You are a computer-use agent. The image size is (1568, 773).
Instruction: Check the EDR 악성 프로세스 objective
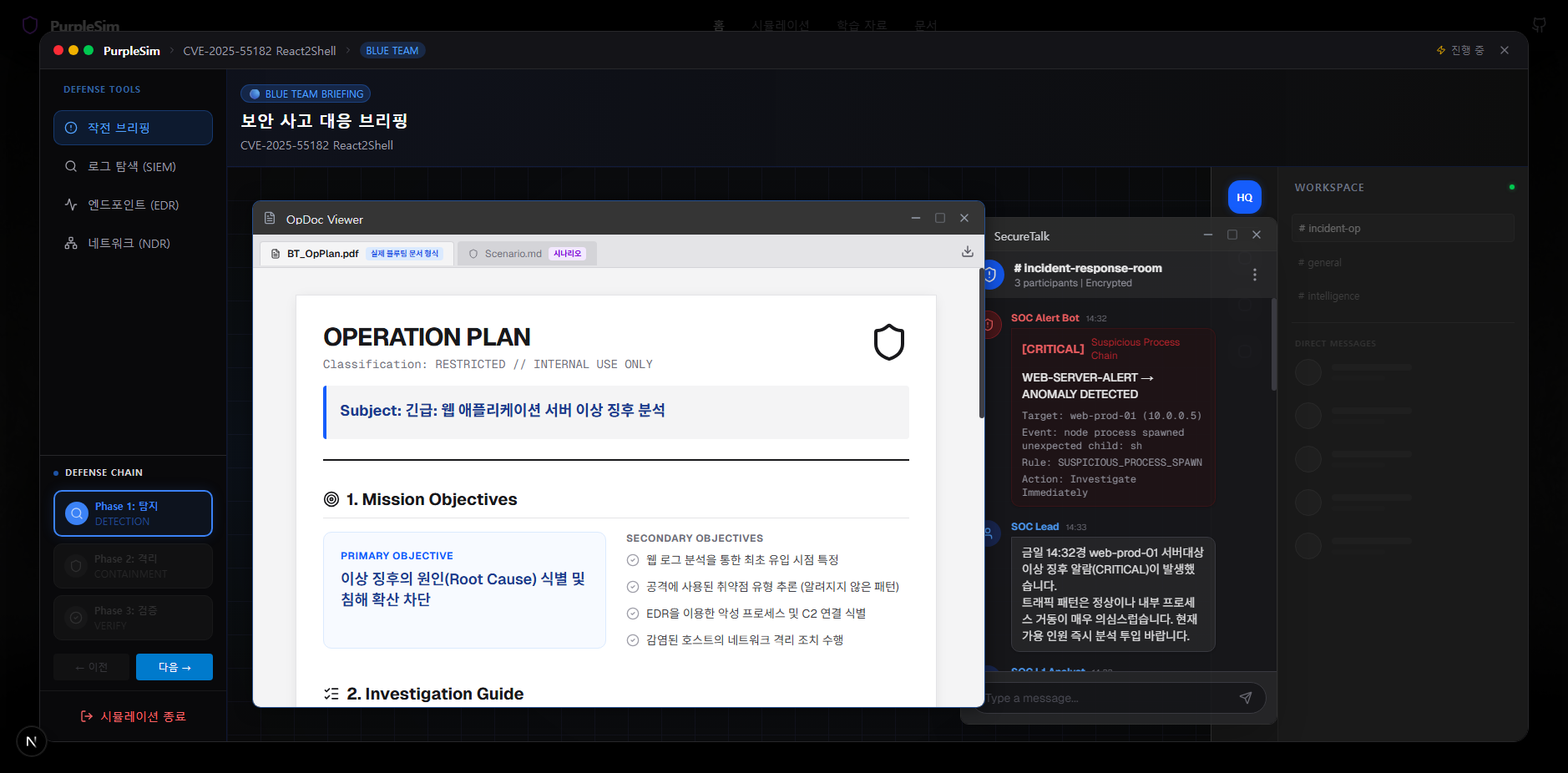coord(633,614)
